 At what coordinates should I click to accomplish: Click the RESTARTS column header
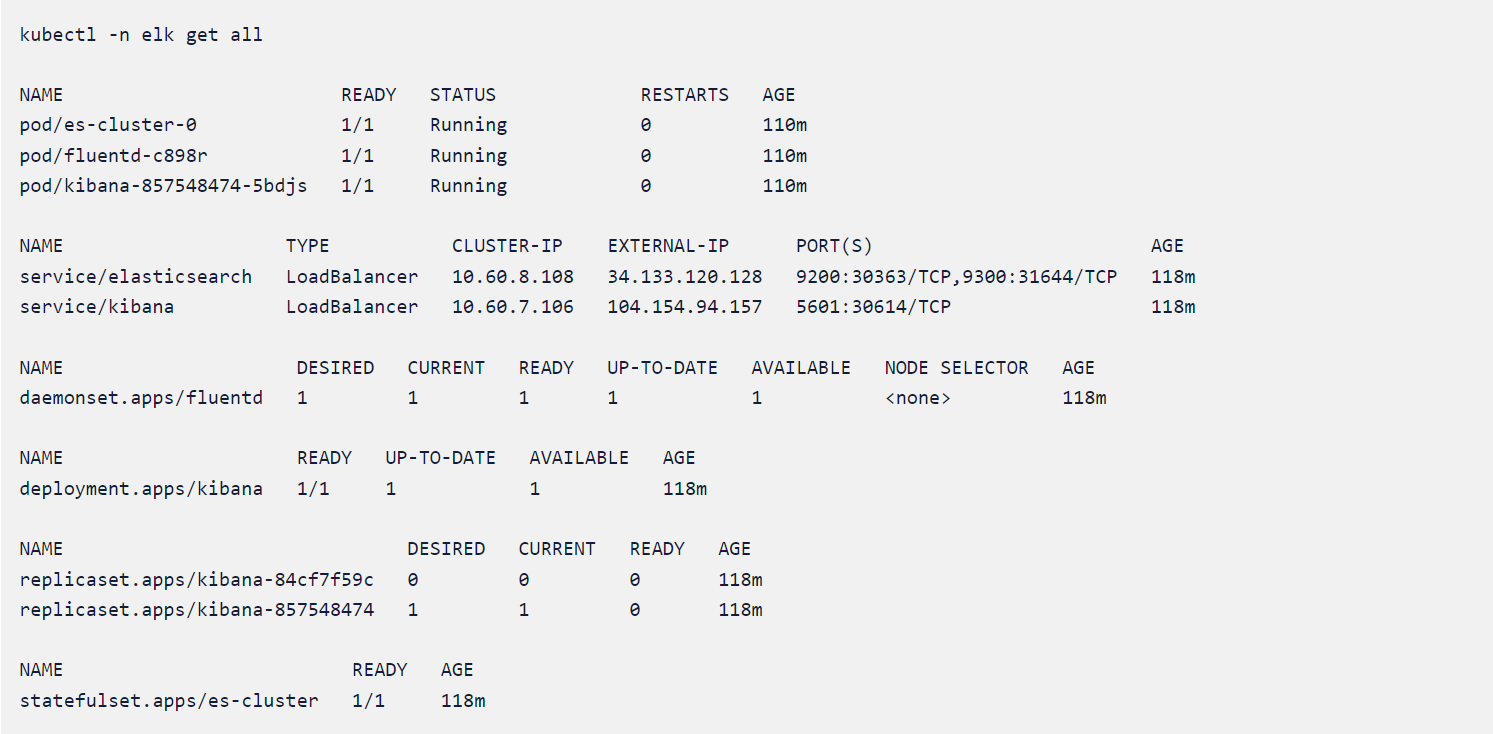click(x=685, y=95)
